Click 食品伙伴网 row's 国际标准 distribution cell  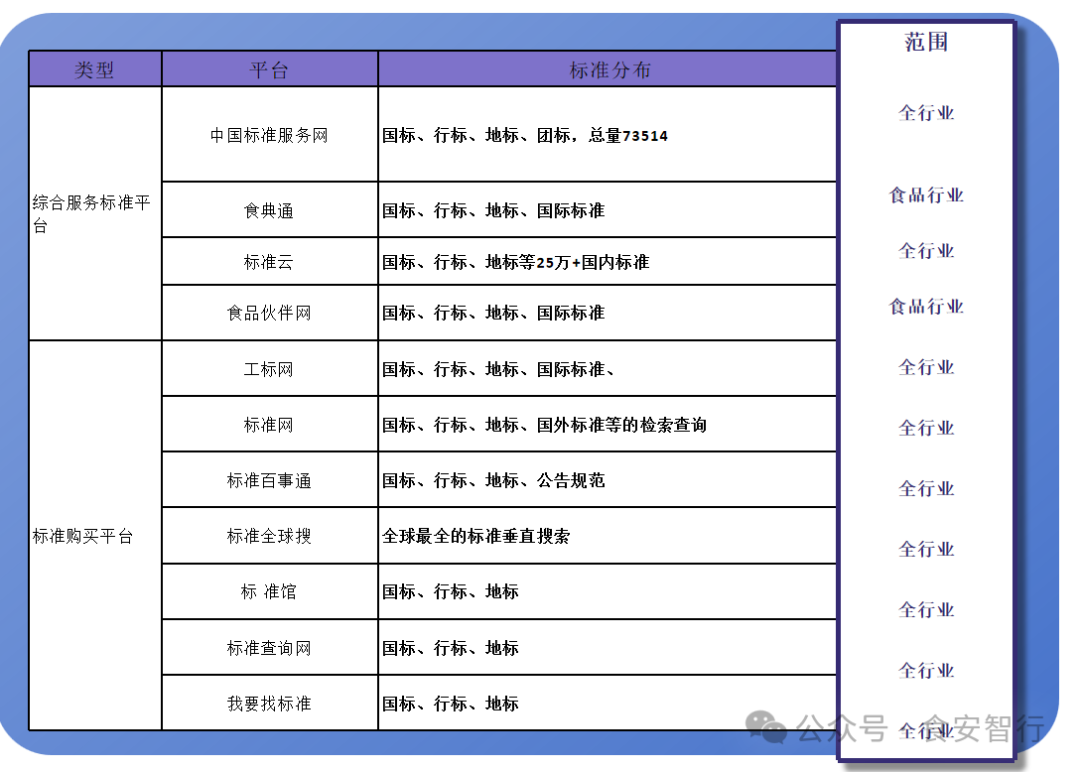608,313
